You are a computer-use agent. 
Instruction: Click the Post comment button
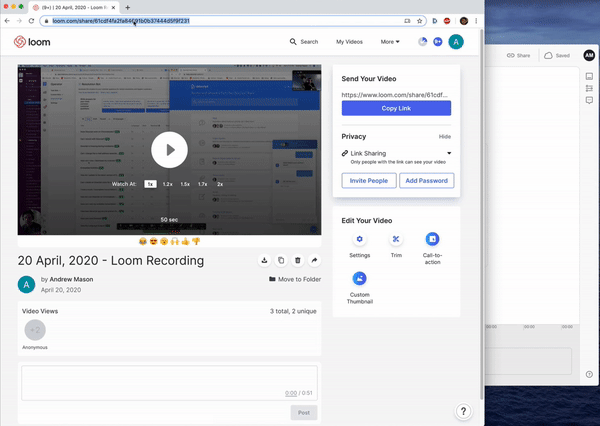(x=304, y=413)
